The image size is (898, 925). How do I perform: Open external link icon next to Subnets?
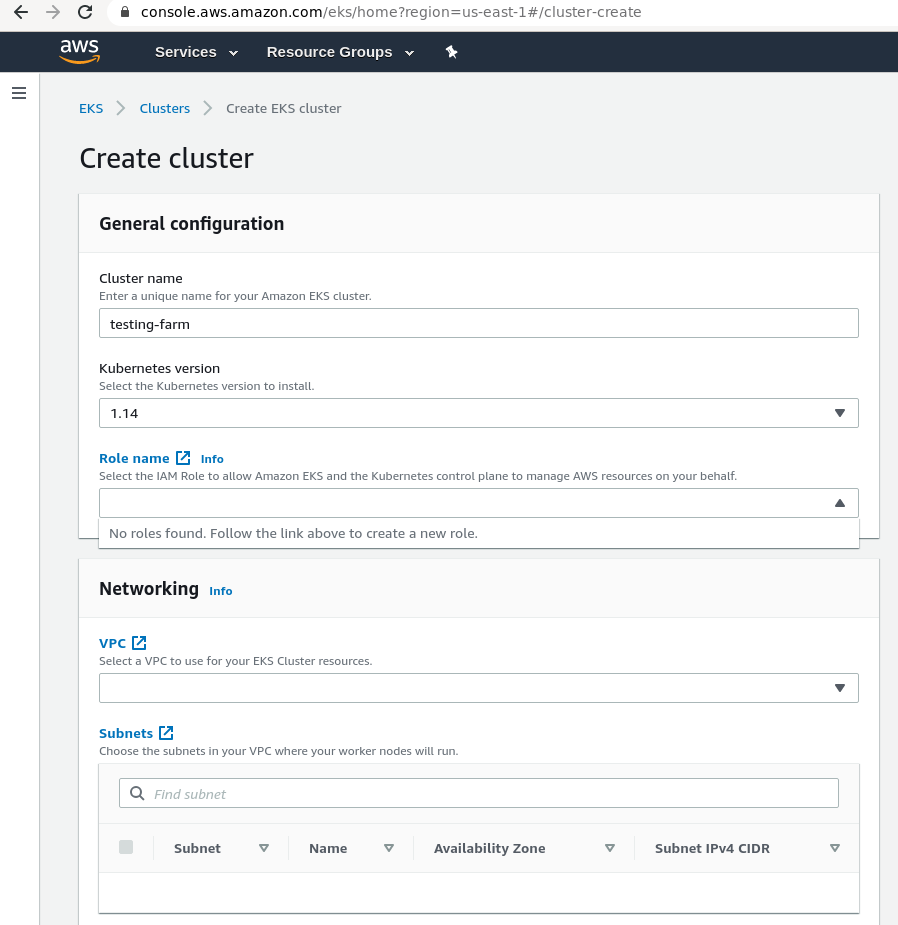point(166,733)
